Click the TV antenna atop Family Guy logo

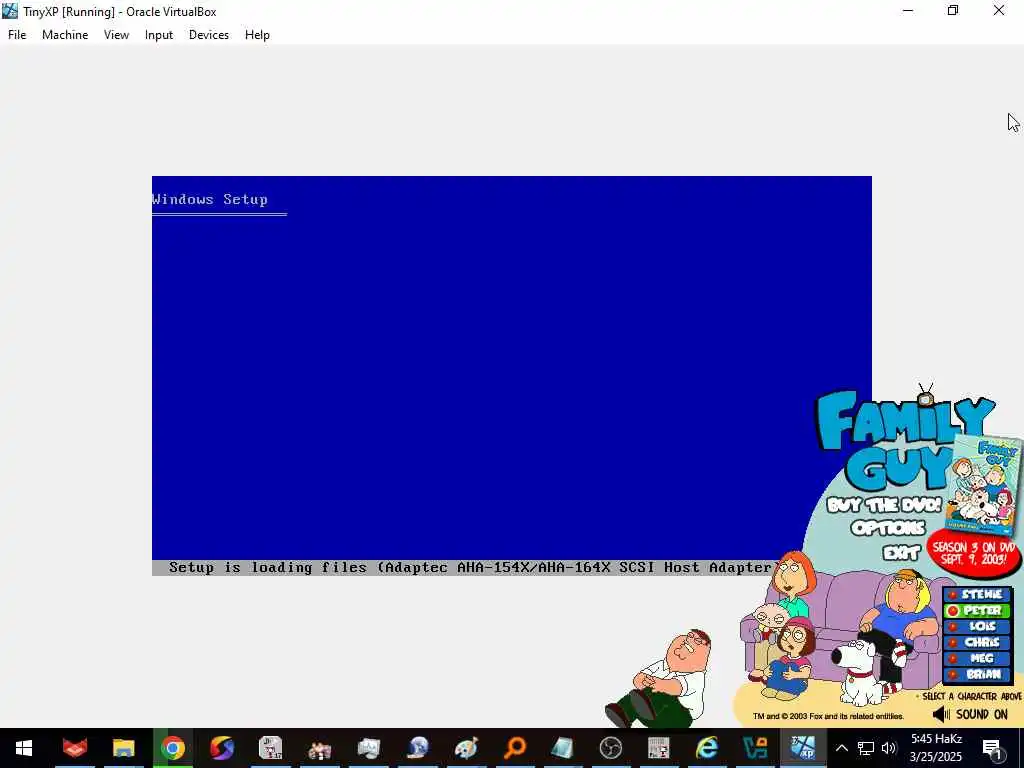coord(925,394)
